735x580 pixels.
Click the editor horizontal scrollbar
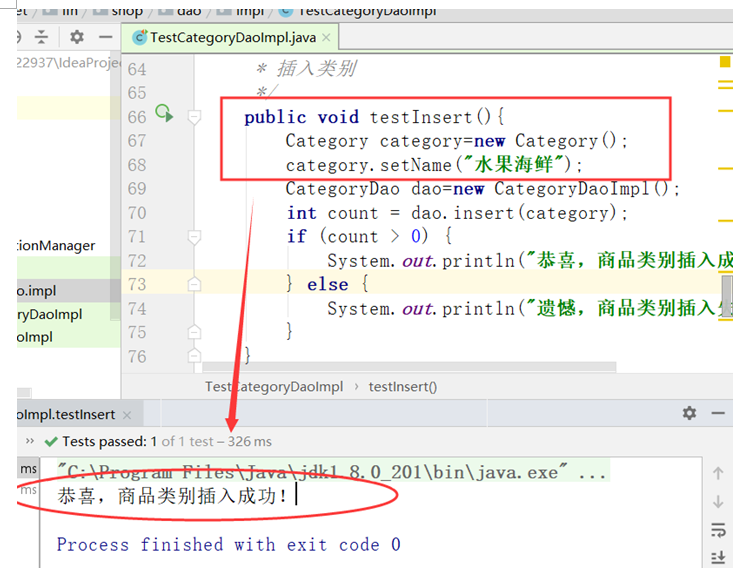(x=409, y=366)
